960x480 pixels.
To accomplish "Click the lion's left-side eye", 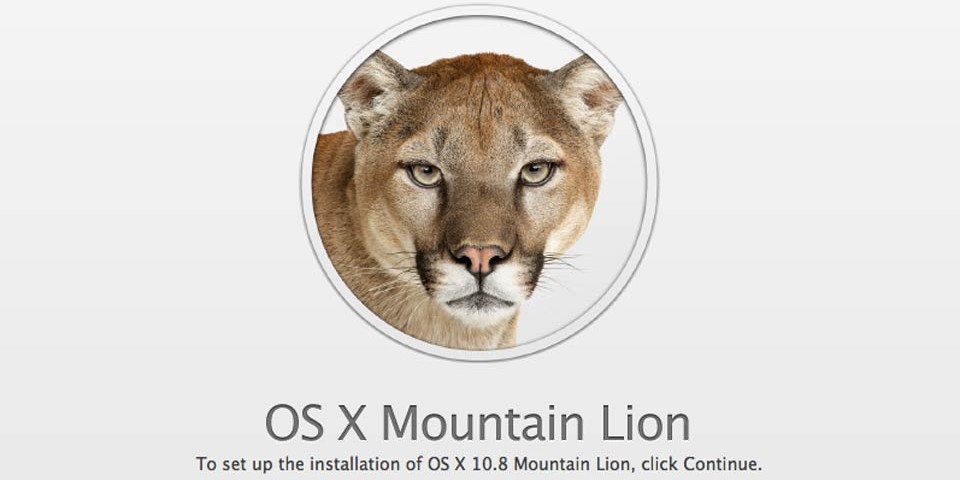I will 424,174.
